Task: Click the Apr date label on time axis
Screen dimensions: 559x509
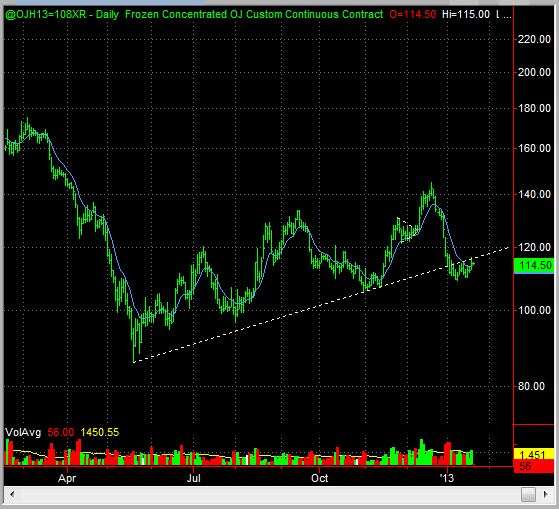Action: coord(67,478)
